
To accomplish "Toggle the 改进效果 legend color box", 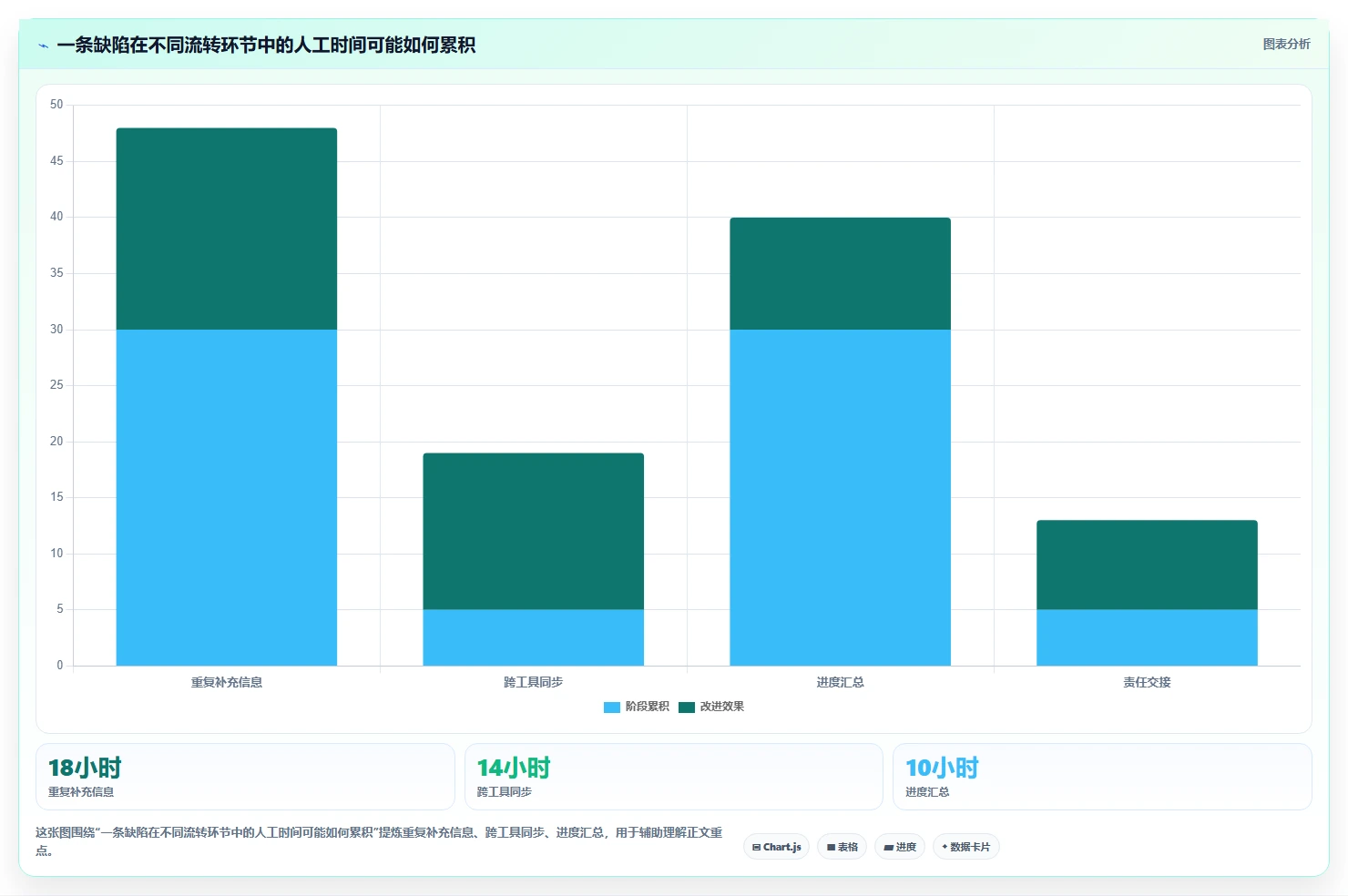I will coord(687,707).
